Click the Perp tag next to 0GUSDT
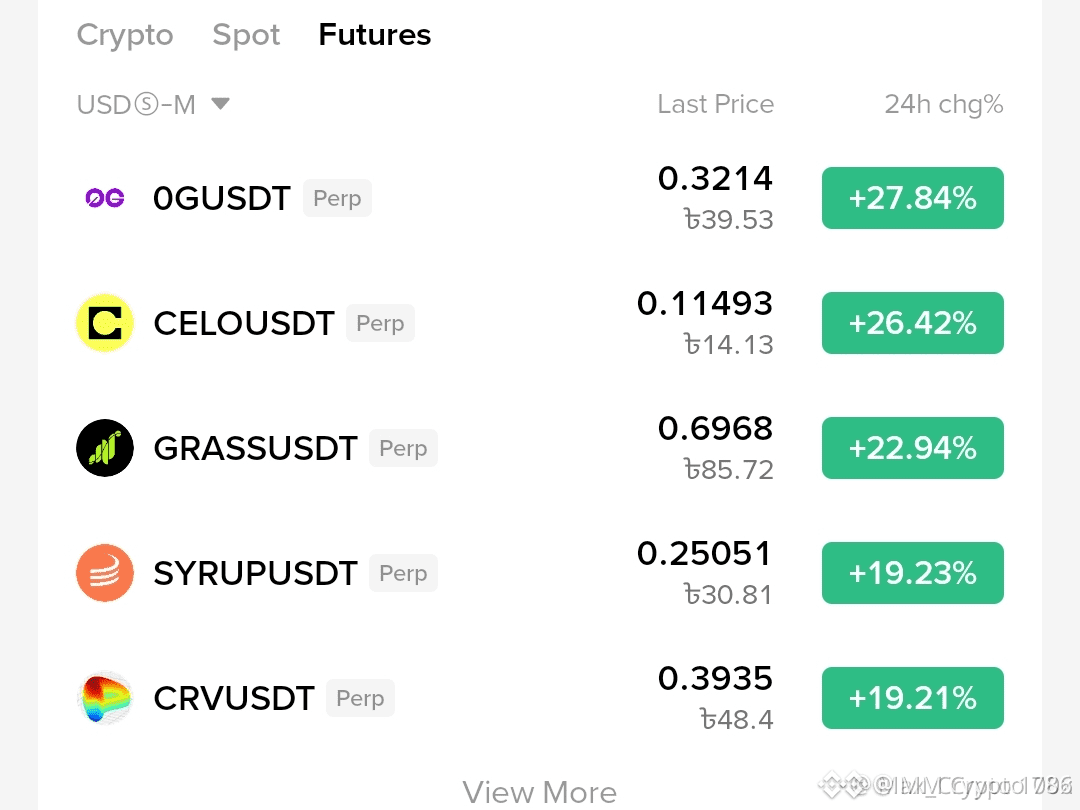Screen dimensions: 1080x810 (x=338, y=198)
